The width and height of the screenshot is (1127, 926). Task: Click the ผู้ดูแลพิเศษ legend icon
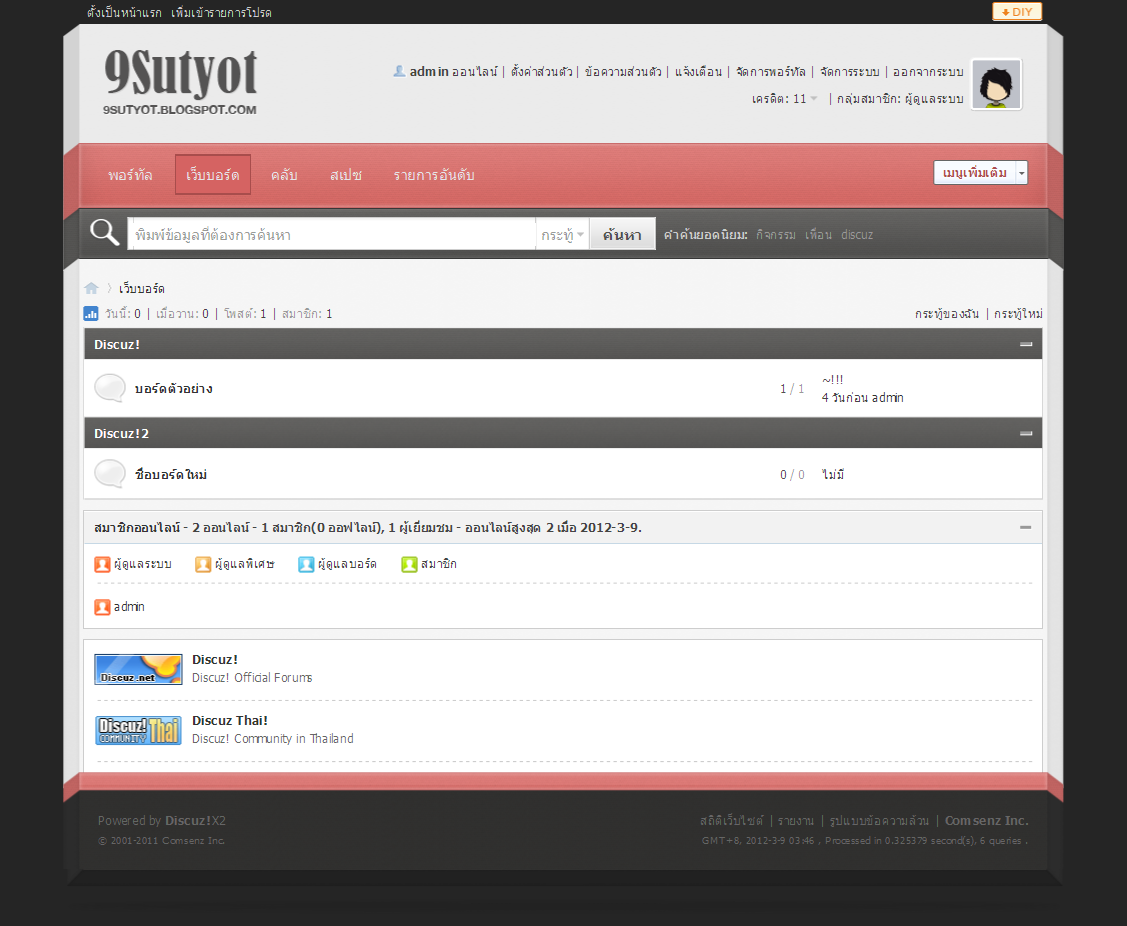tap(203, 564)
